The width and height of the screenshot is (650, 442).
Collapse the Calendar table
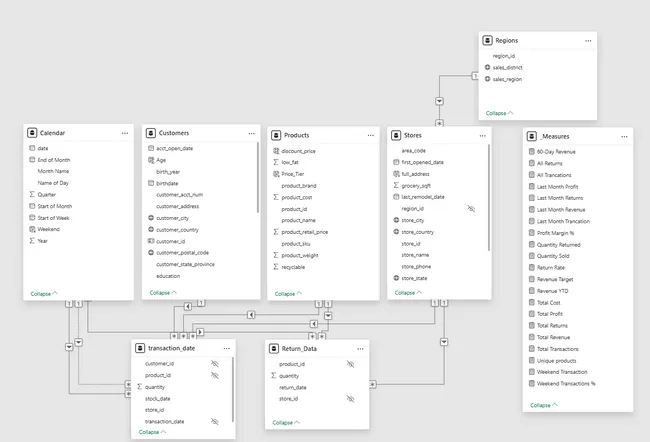point(44,294)
